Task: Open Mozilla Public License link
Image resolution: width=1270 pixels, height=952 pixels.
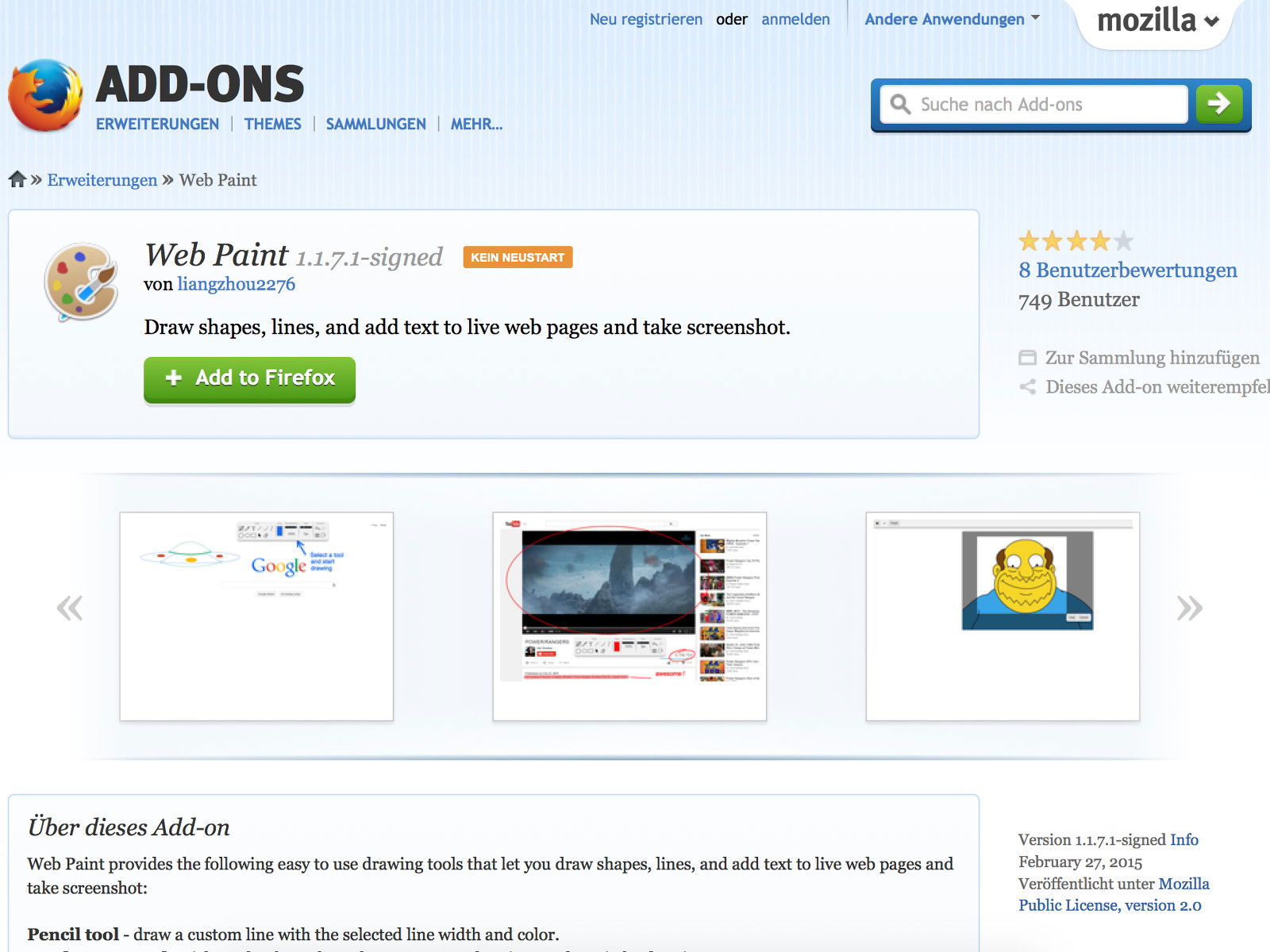Action: (1114, 894)
